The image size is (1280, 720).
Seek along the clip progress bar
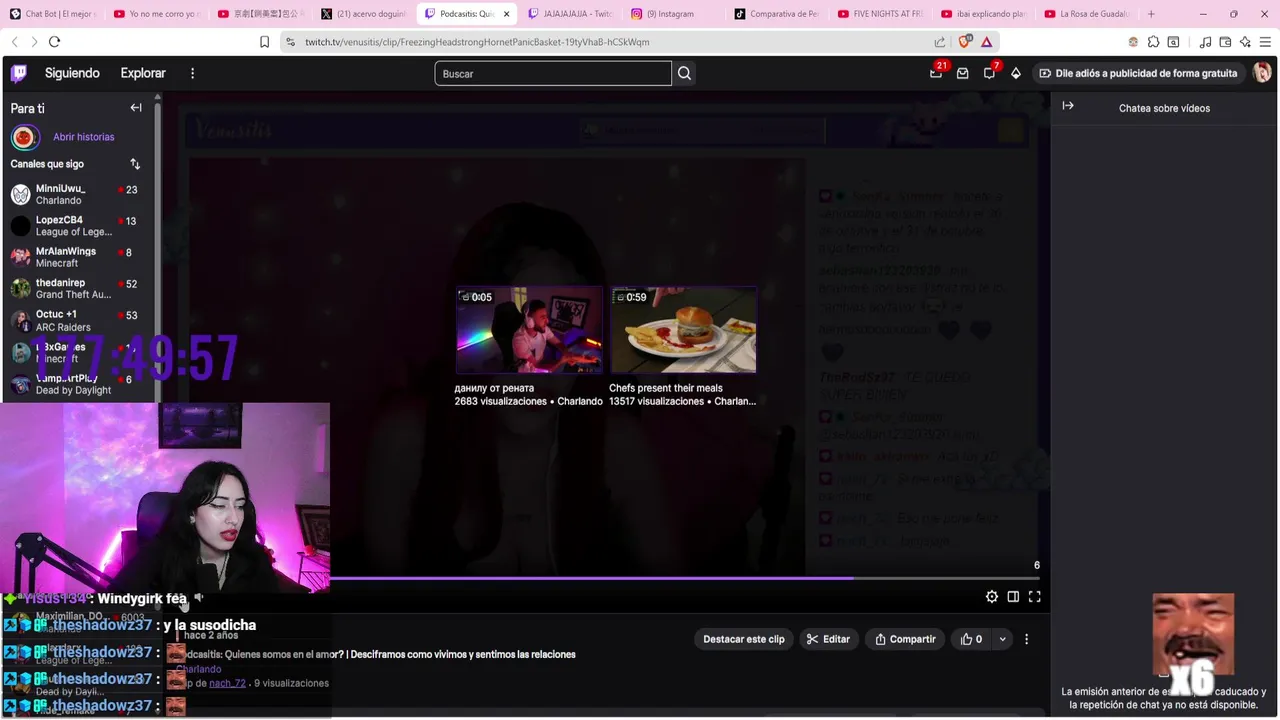point(685,578)
